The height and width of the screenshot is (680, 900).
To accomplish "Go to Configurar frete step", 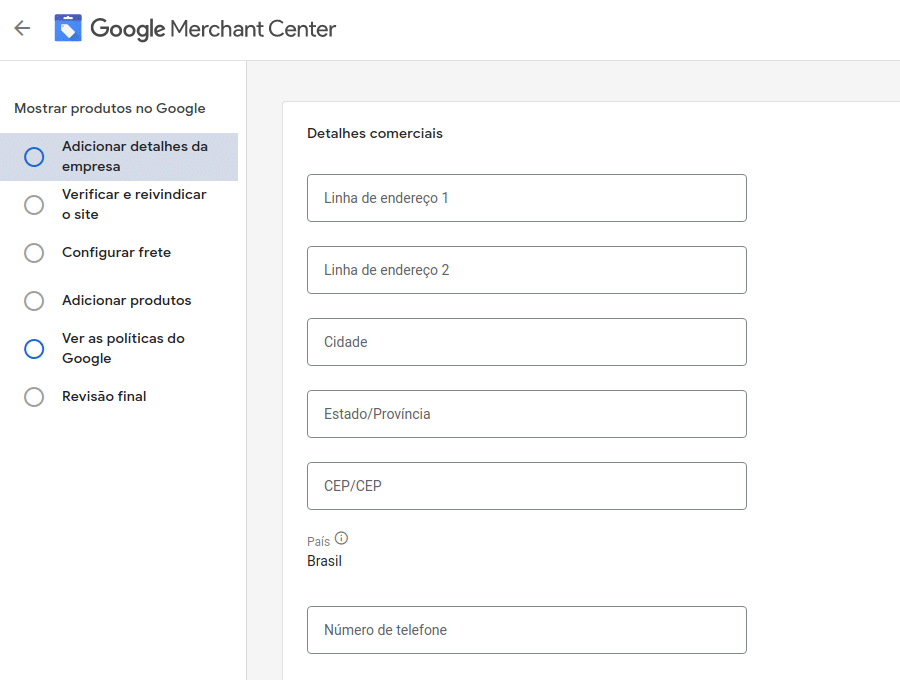I will tap(119, 252).
